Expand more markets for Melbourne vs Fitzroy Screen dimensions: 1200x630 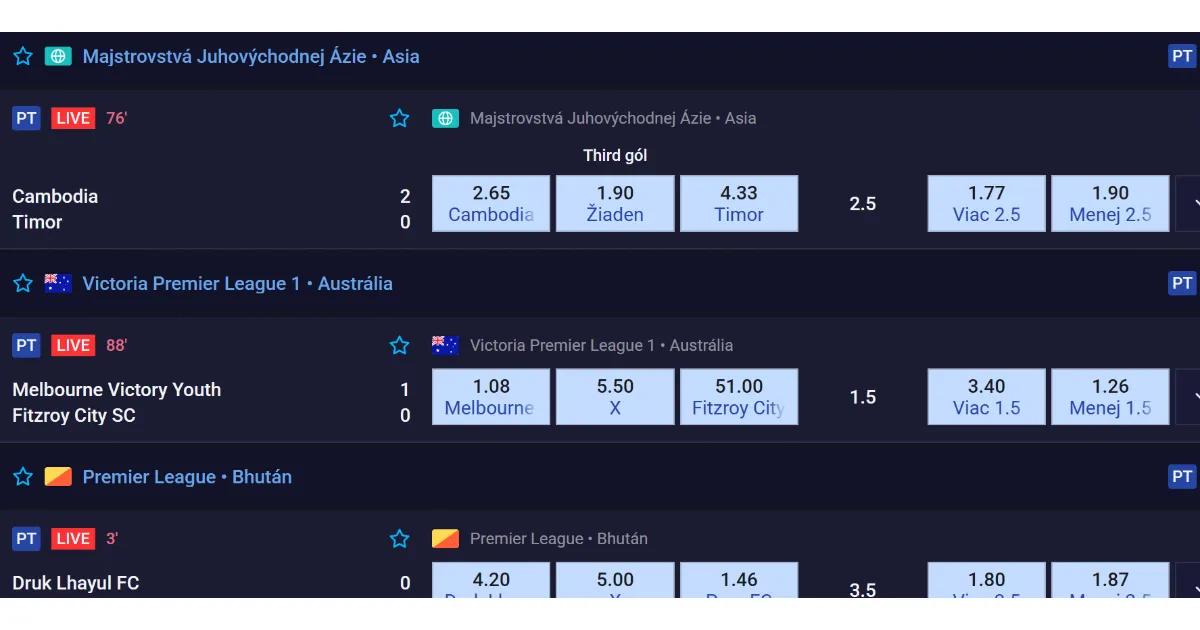click(1188, 397)
